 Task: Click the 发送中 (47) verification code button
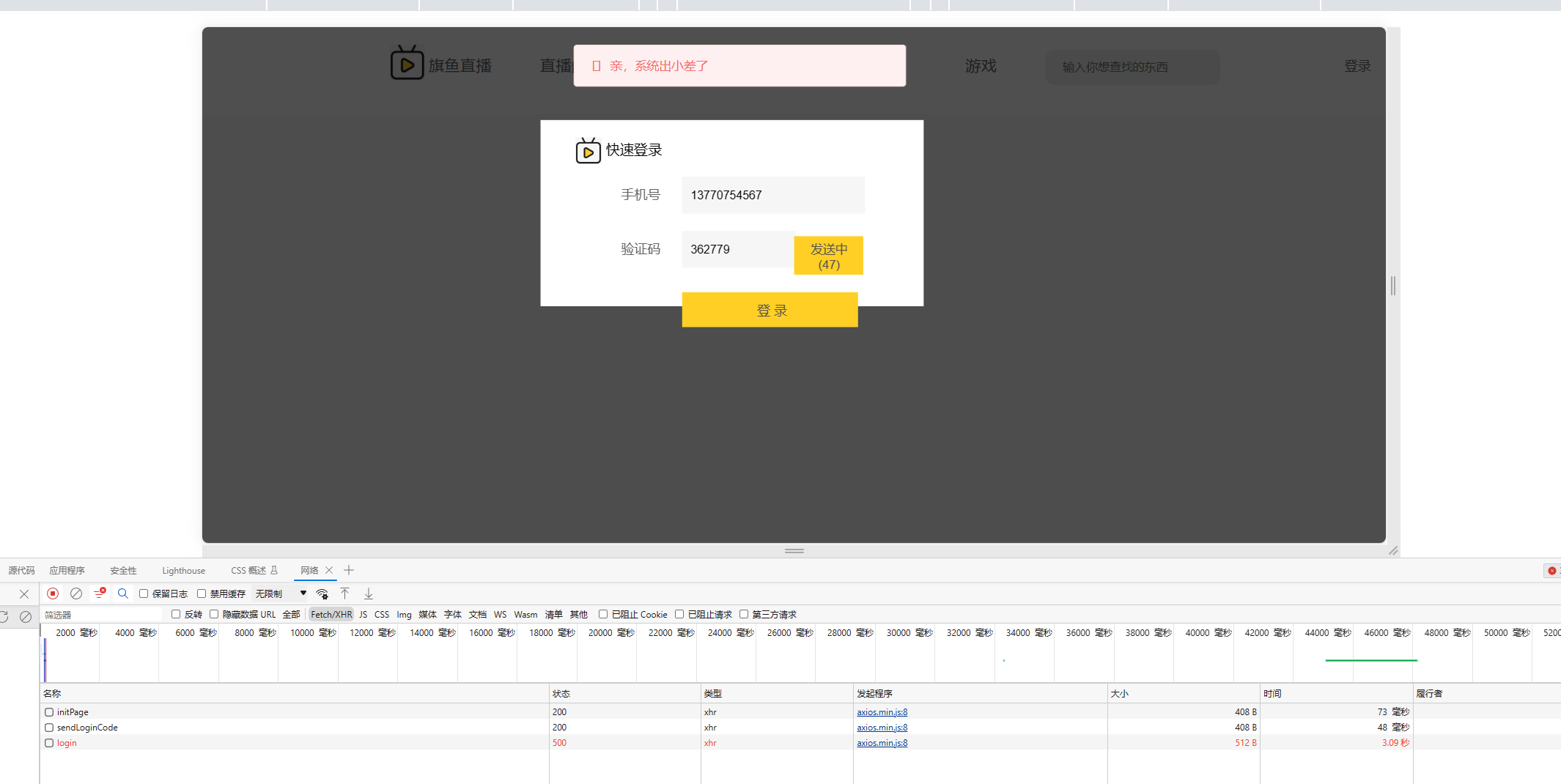pos(829,256)
